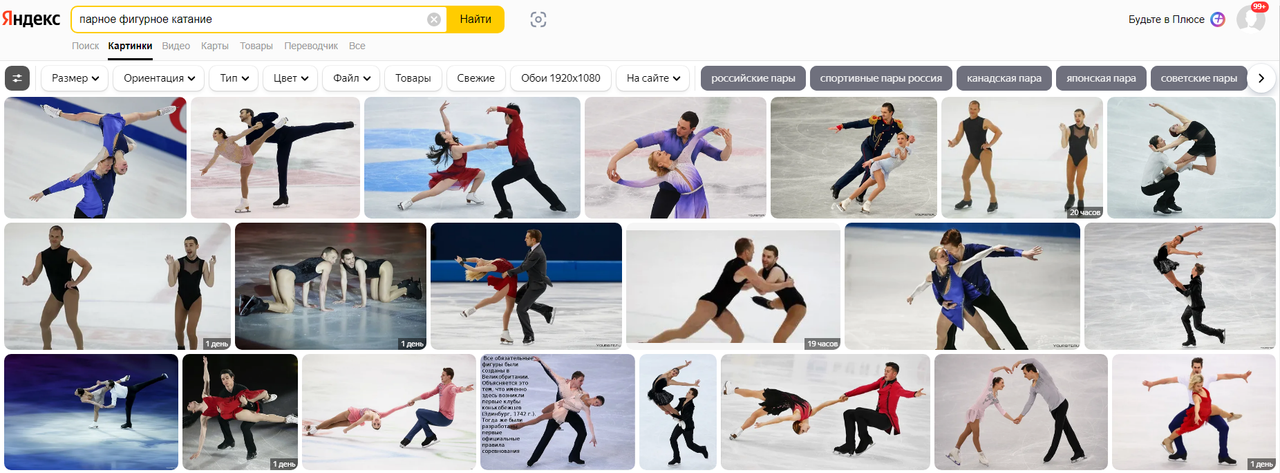The height and width of the screenshot is (473, 1280).
Task: Open the Все services tab
Action: [357, 46]
